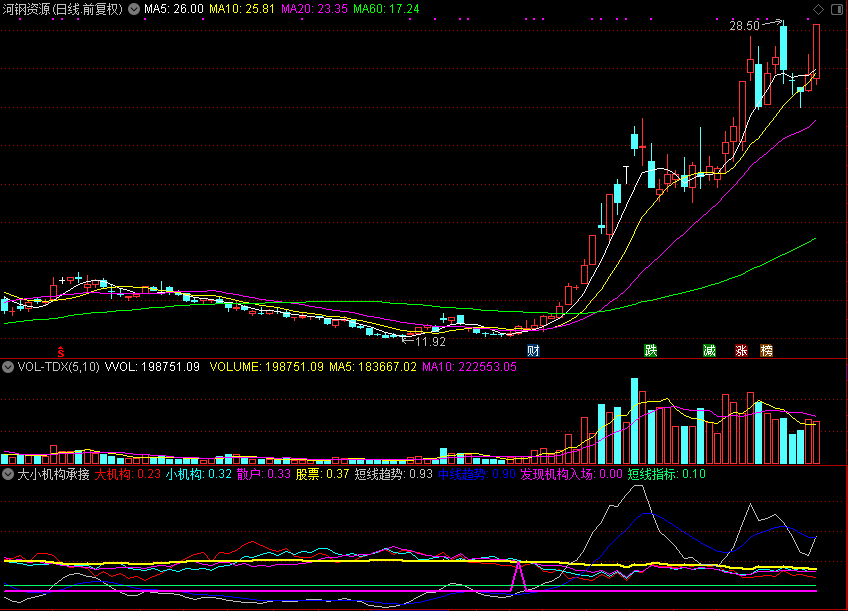Click the diamond icon at top right
This screenshot has width=848, height=611.
point(818,9)
